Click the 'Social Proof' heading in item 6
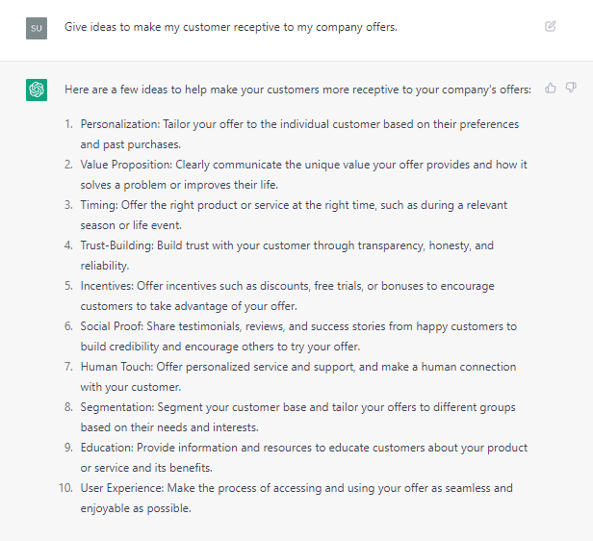Screen dimensions: 593x541 tap(112, 326)
